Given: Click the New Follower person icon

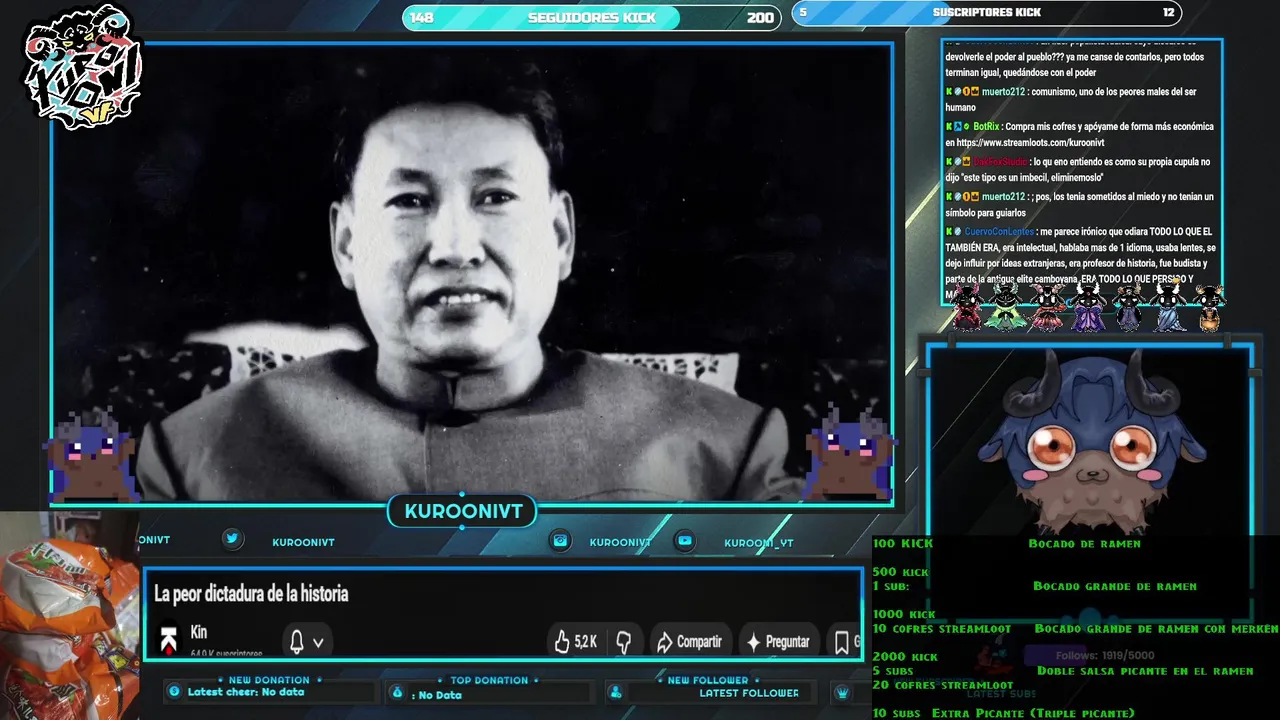Looking at the screenshot, I should (615, 692).
